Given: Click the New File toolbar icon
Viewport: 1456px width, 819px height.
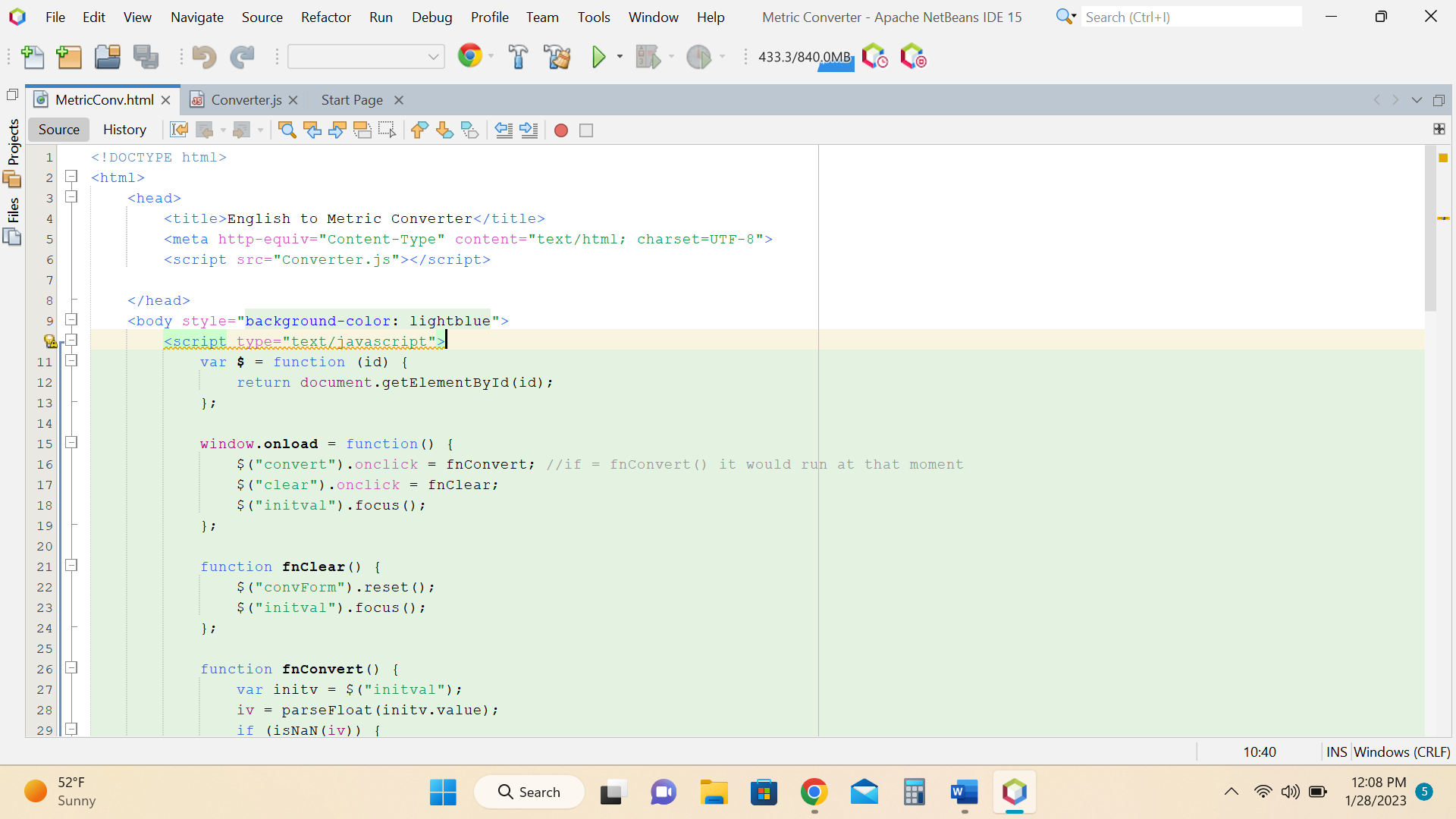Looking at the screenshot, I should [x=33, y=57].
